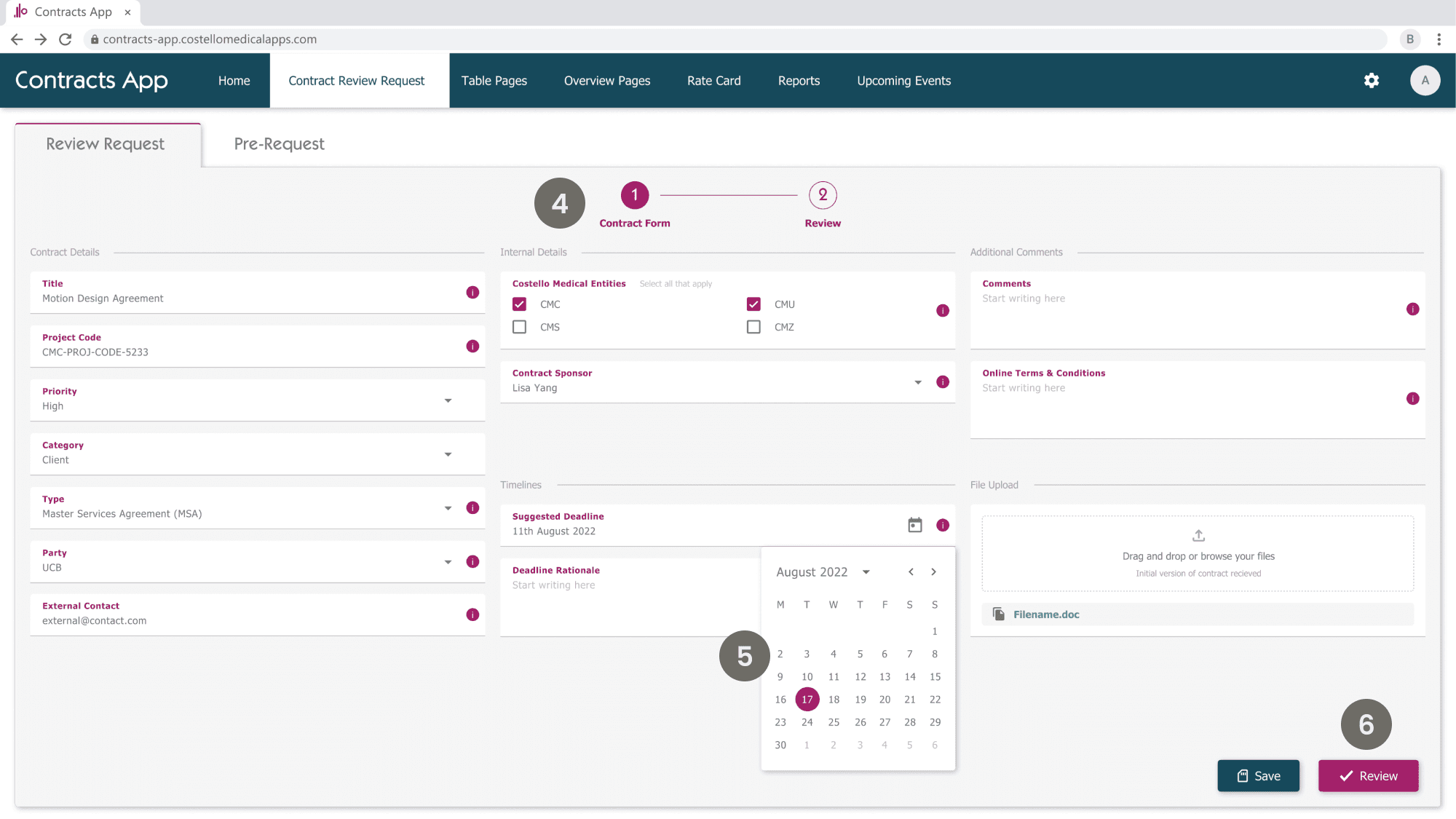Click the Save button

(x=1258, y=775)
